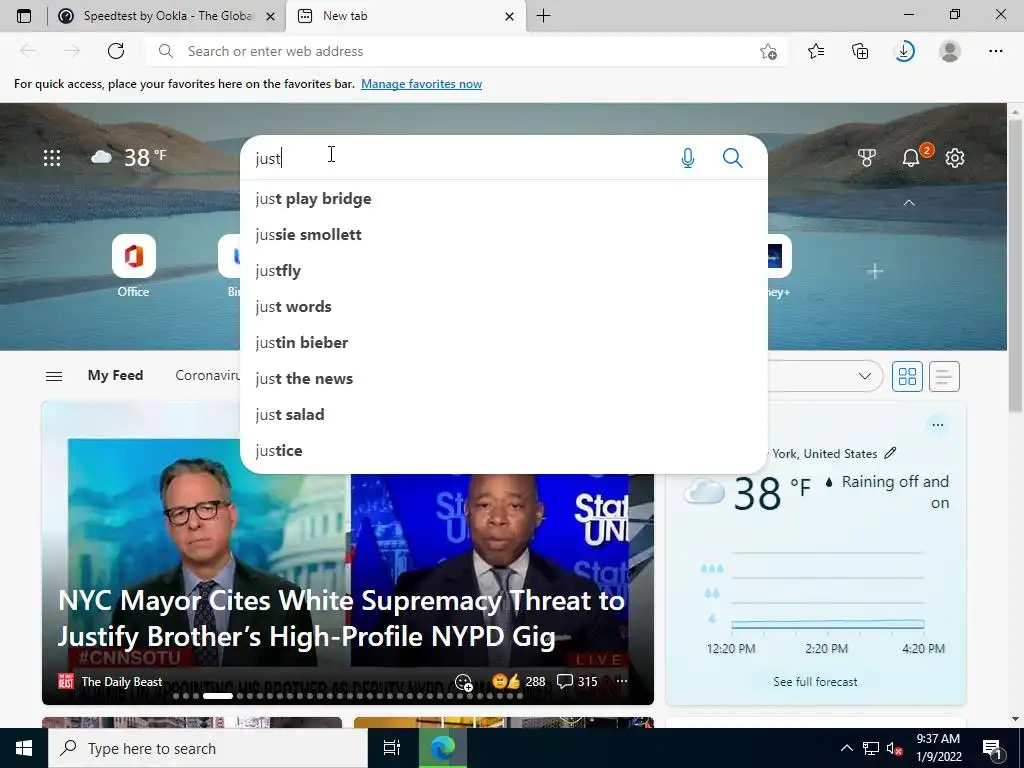The height and width of the screenshot is (768, 1024).
Task: Add a new quick link with the plus icon
Action: pos(875,271)
